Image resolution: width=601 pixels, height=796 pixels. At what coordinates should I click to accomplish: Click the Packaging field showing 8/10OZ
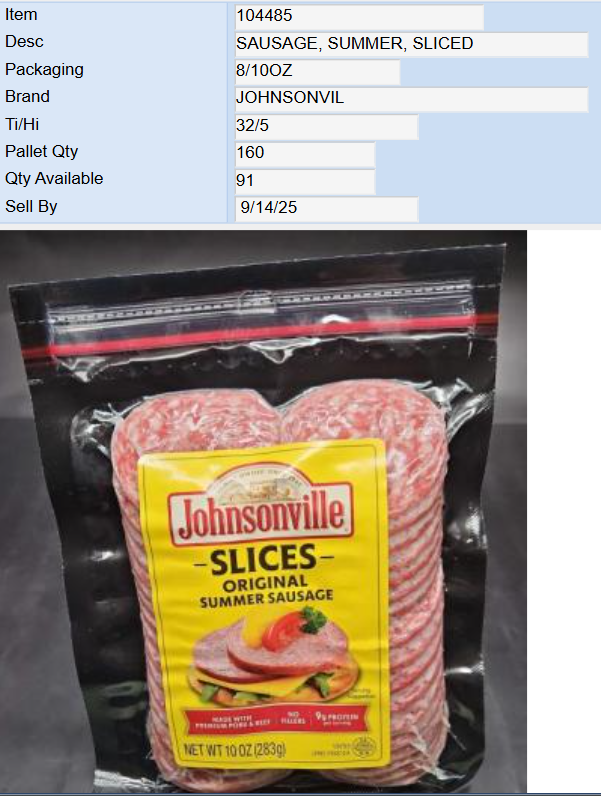(317, 72)
